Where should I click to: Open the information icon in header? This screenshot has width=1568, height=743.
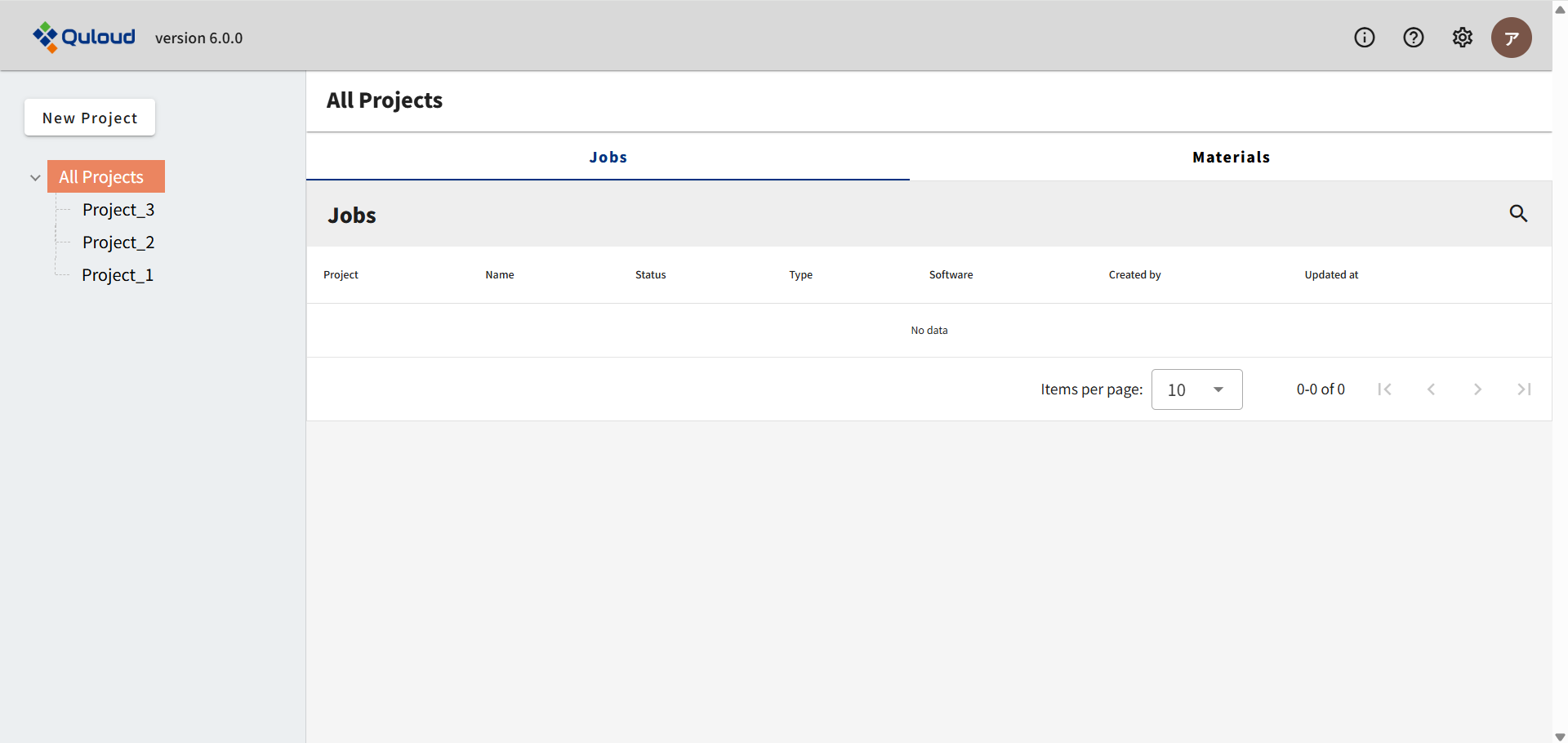click(1364, 38)
